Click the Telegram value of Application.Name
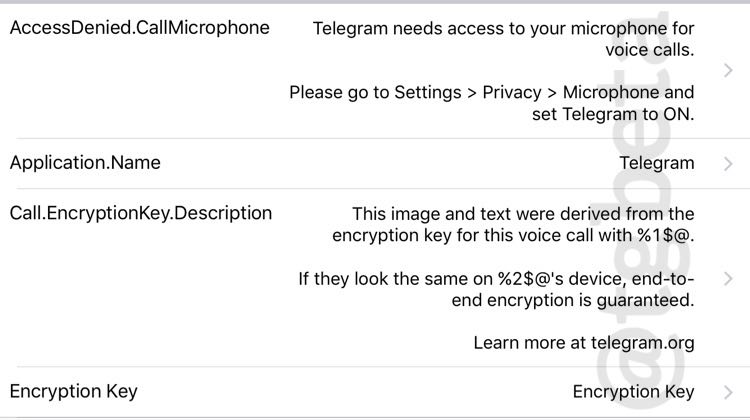This screenshot has height=420, width=750. (x=656, y=163)
